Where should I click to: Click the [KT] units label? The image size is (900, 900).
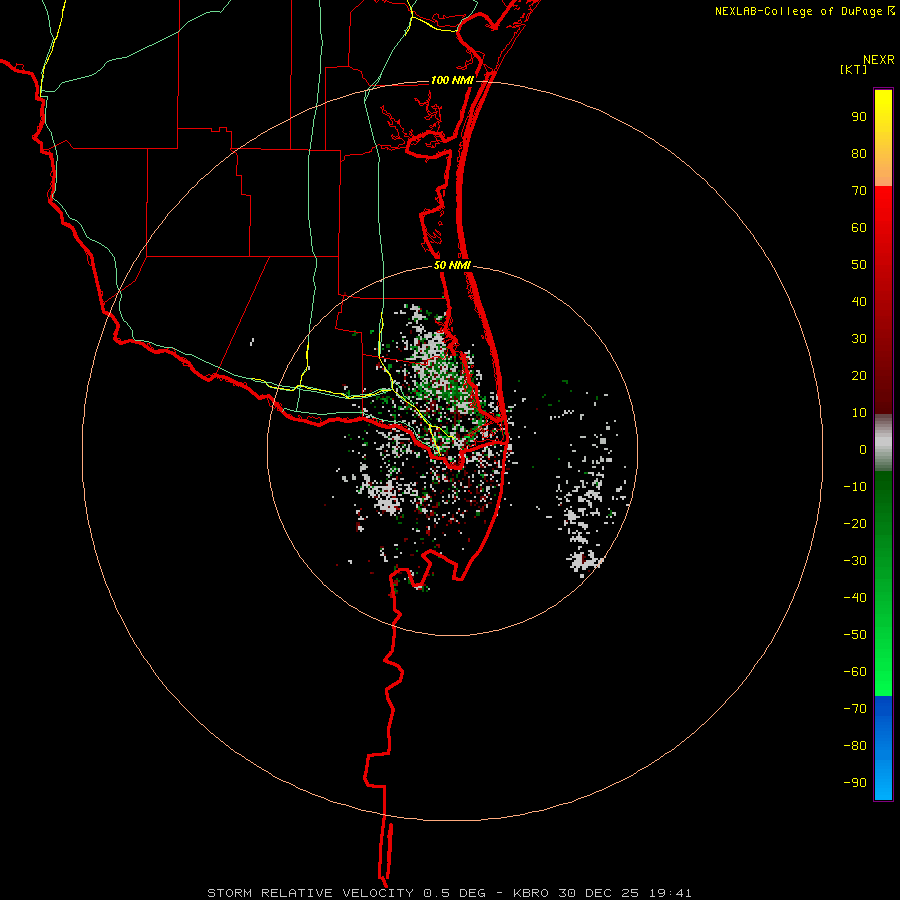(854, 69)
